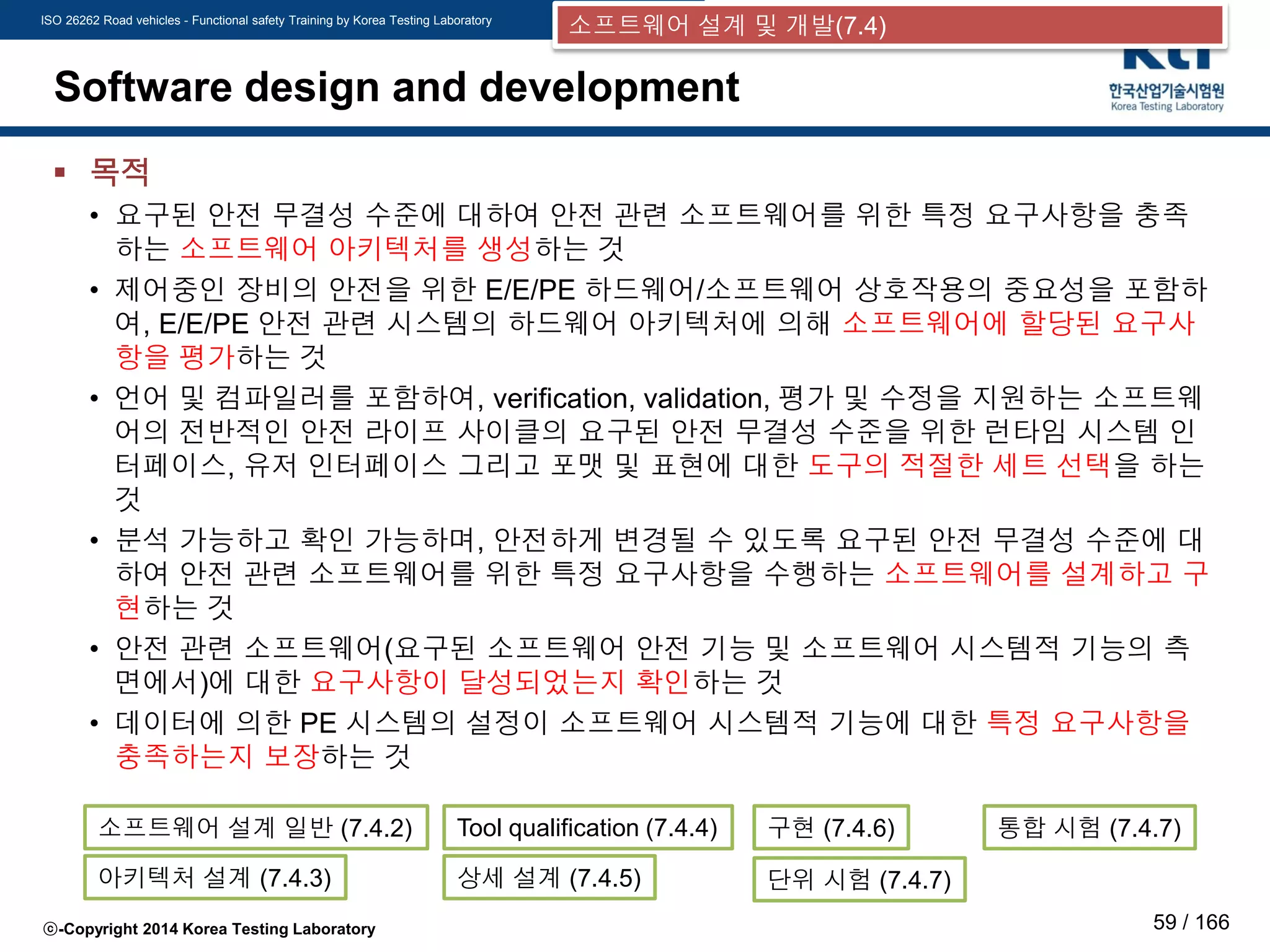Select the 단위 시험 (7.4.7) box
This screenshot has width=1270, height=952.
[x=859, y=879]
